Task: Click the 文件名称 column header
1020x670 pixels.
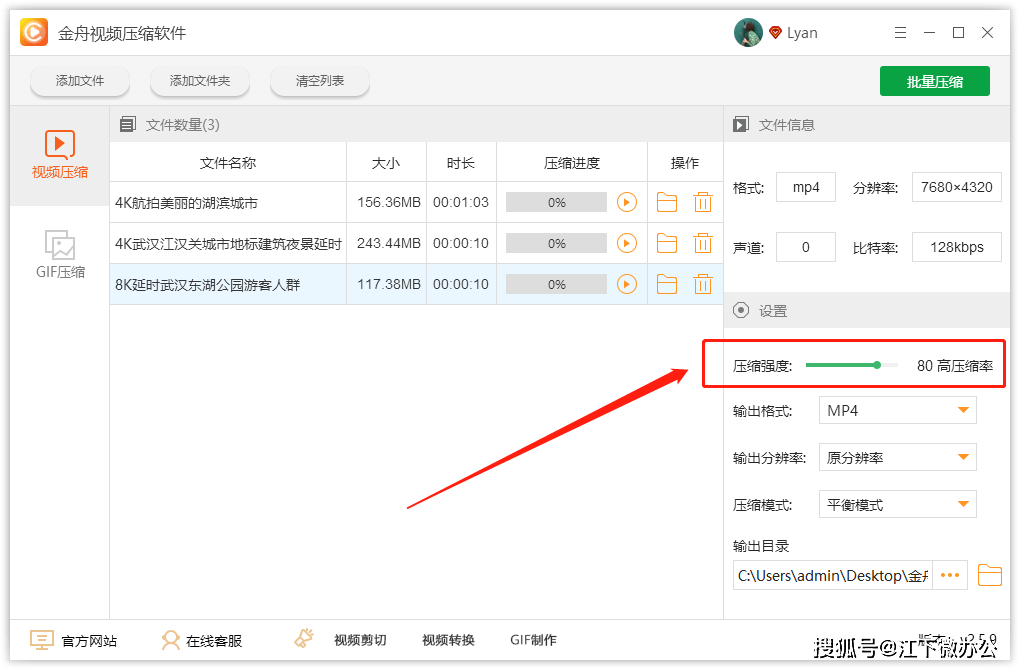Action: (x=228, y=163)
